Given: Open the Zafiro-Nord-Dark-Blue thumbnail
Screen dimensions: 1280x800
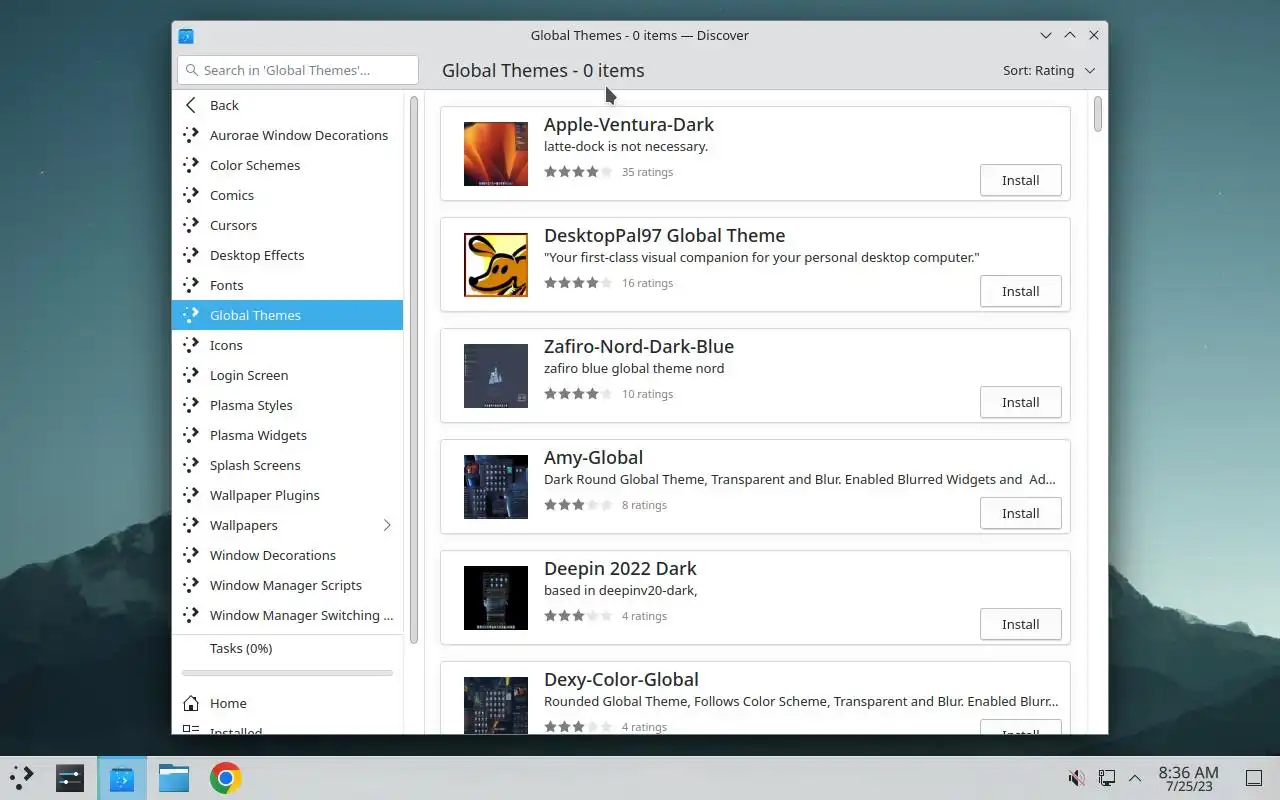Looking at the screenshot, I should (x=496, y=376).
